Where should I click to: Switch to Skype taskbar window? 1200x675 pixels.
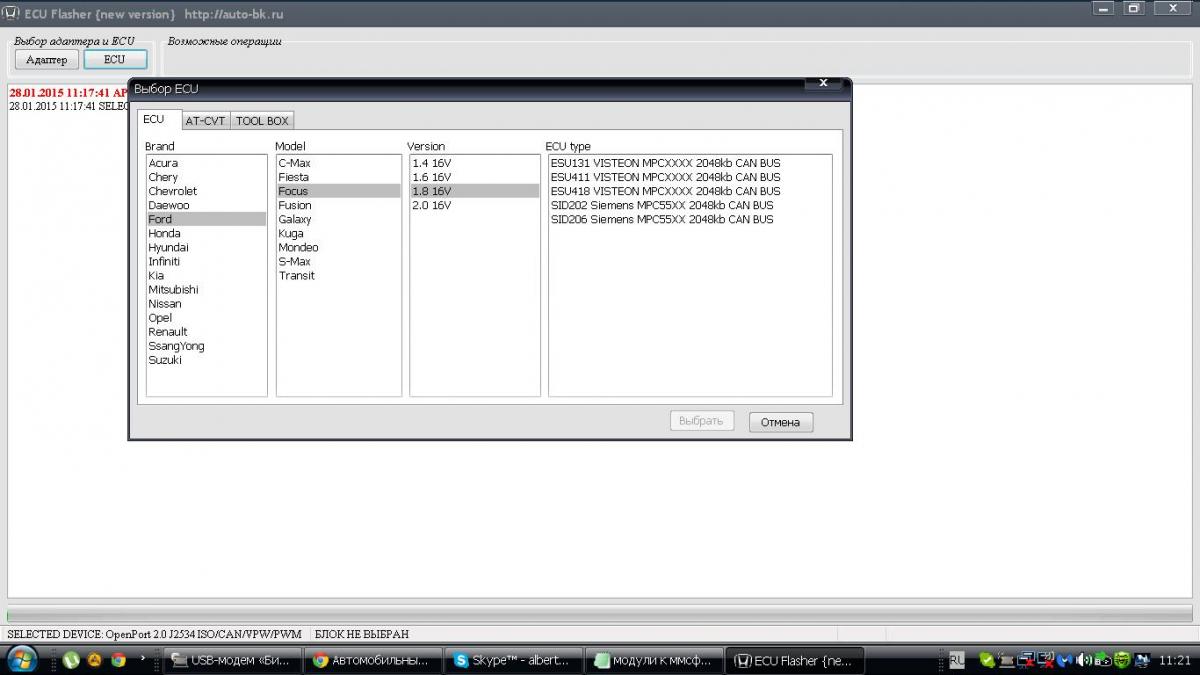pos(513,660)
